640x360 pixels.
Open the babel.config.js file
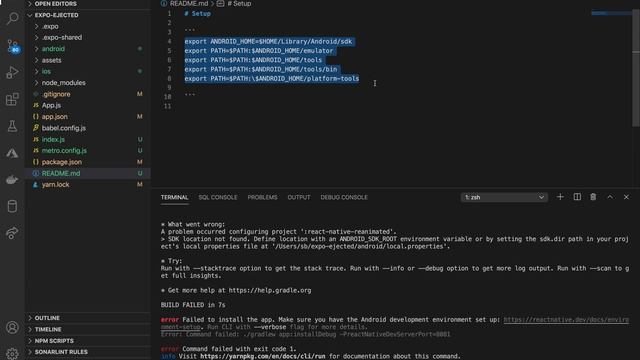click(88, 128)
